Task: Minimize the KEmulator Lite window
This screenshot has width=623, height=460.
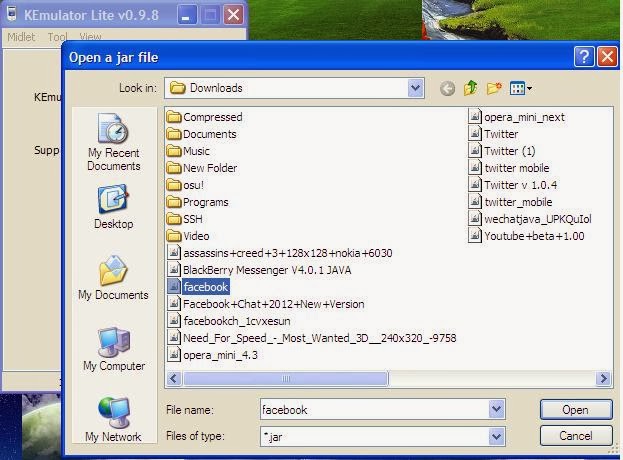Action: point(185,15)
